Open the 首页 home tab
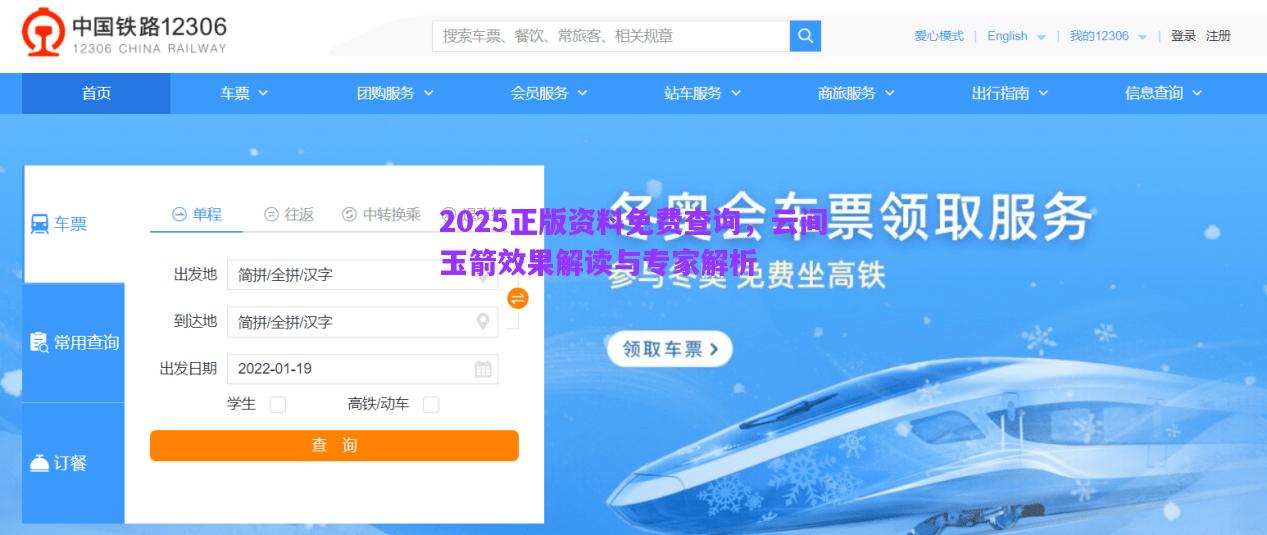 (x=96, y=93)
